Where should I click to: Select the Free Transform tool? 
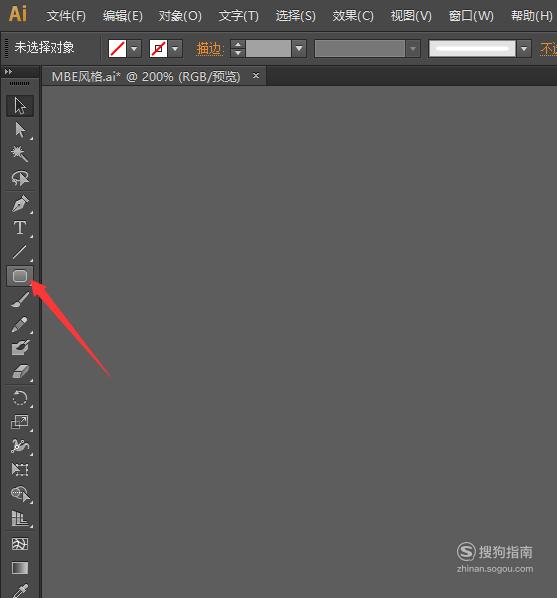(x=20, y=470)
